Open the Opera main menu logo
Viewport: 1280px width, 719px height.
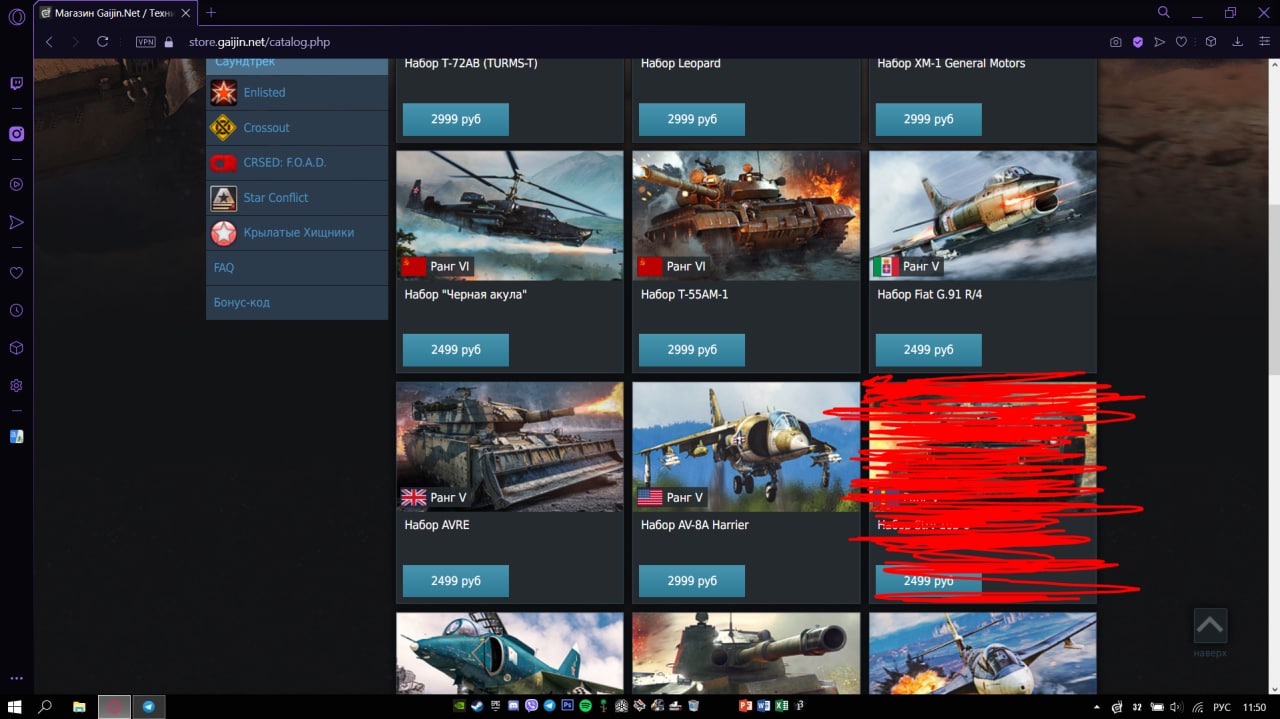pos(16,16)
